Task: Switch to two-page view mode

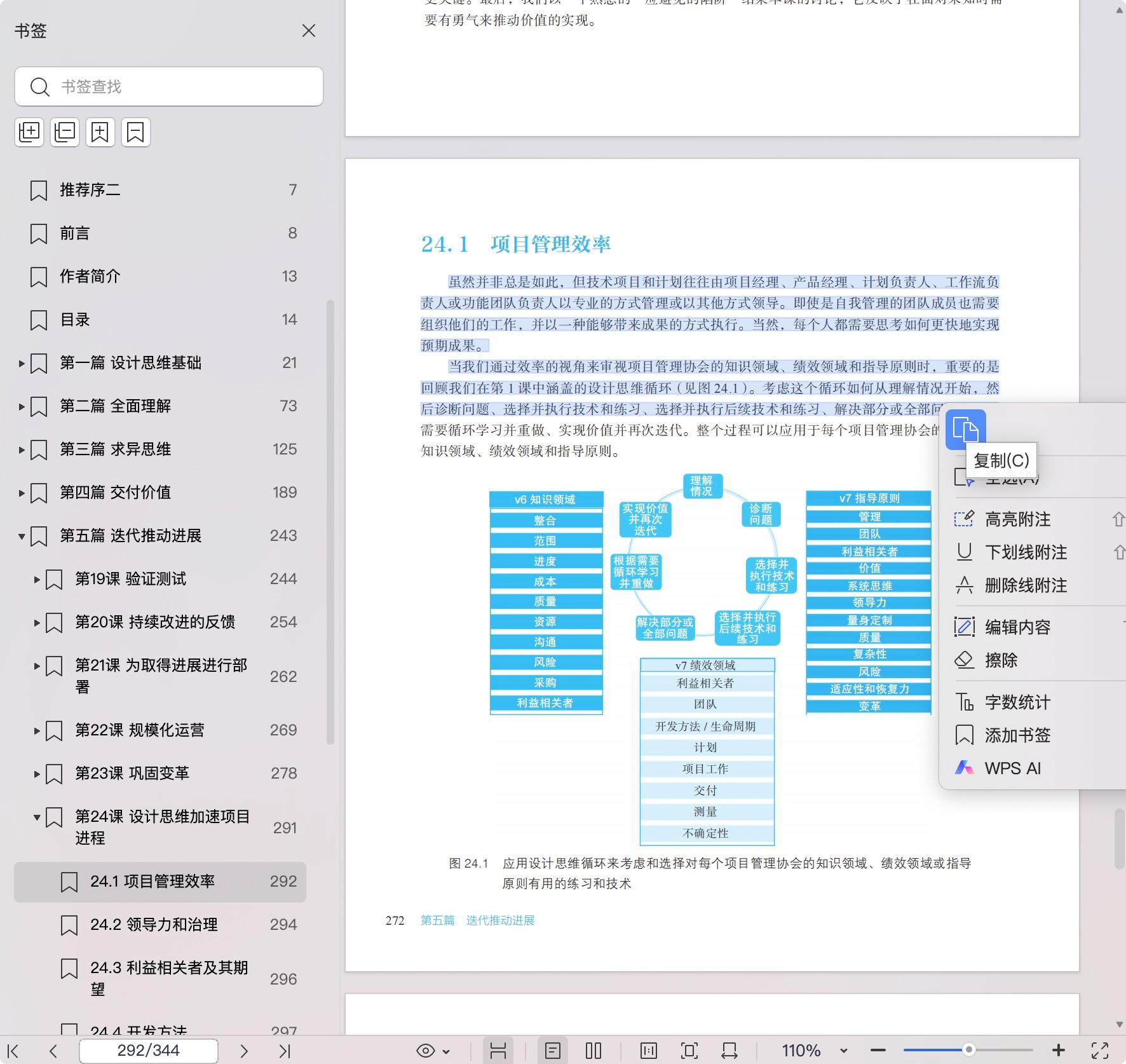Action: (593, 1051)
